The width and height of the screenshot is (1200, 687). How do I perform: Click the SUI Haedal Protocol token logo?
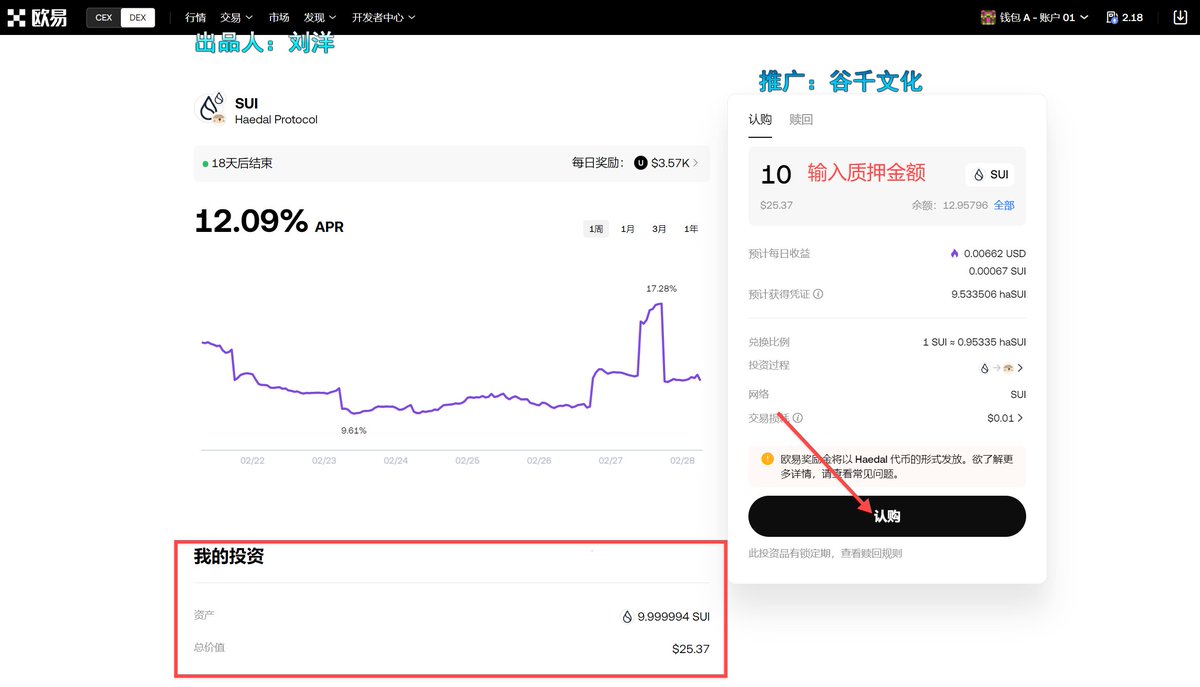(211, 109)
